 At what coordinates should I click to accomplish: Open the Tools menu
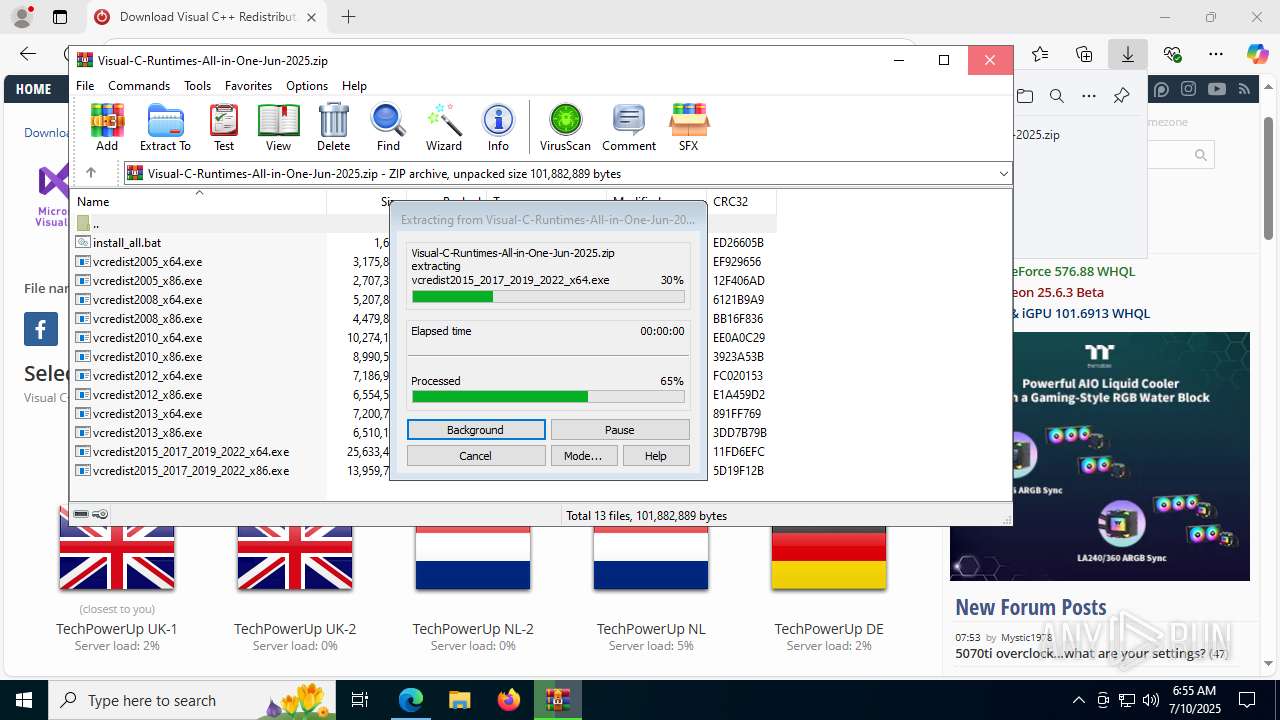pyautogui.click(x=197, y=86)
